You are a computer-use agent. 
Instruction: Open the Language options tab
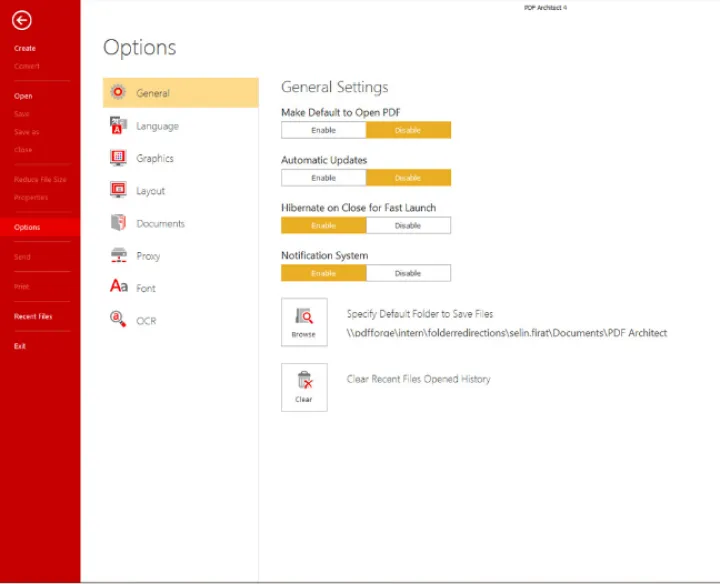pyautogui.click(x=180, y=126)
